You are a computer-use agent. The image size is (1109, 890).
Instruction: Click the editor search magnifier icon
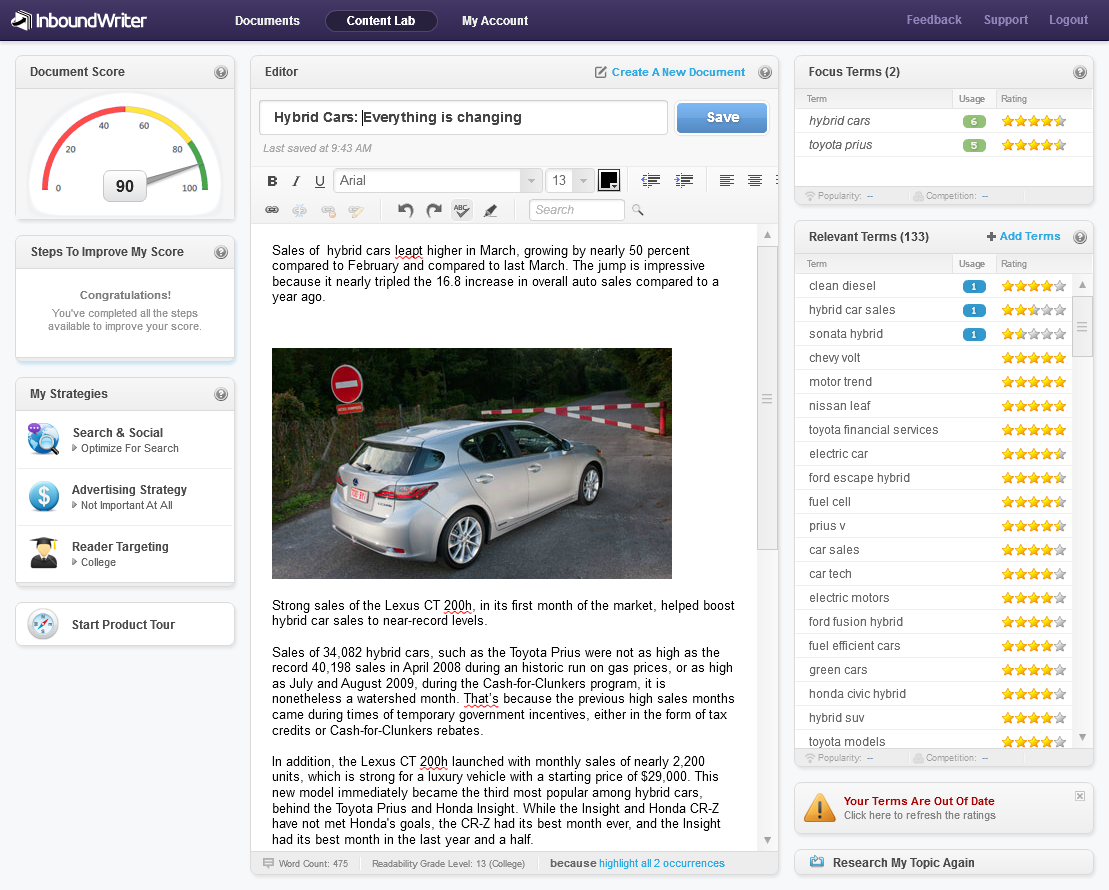(638, 210)
